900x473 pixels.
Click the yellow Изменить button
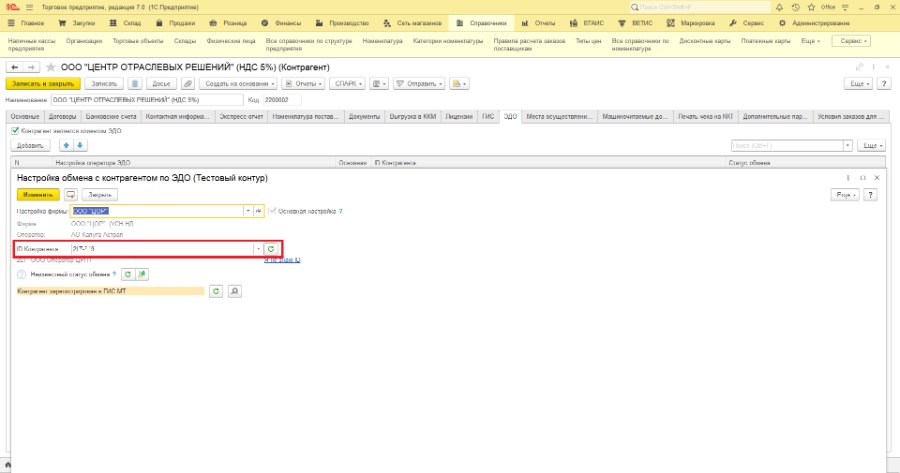(x=38, y=195)
